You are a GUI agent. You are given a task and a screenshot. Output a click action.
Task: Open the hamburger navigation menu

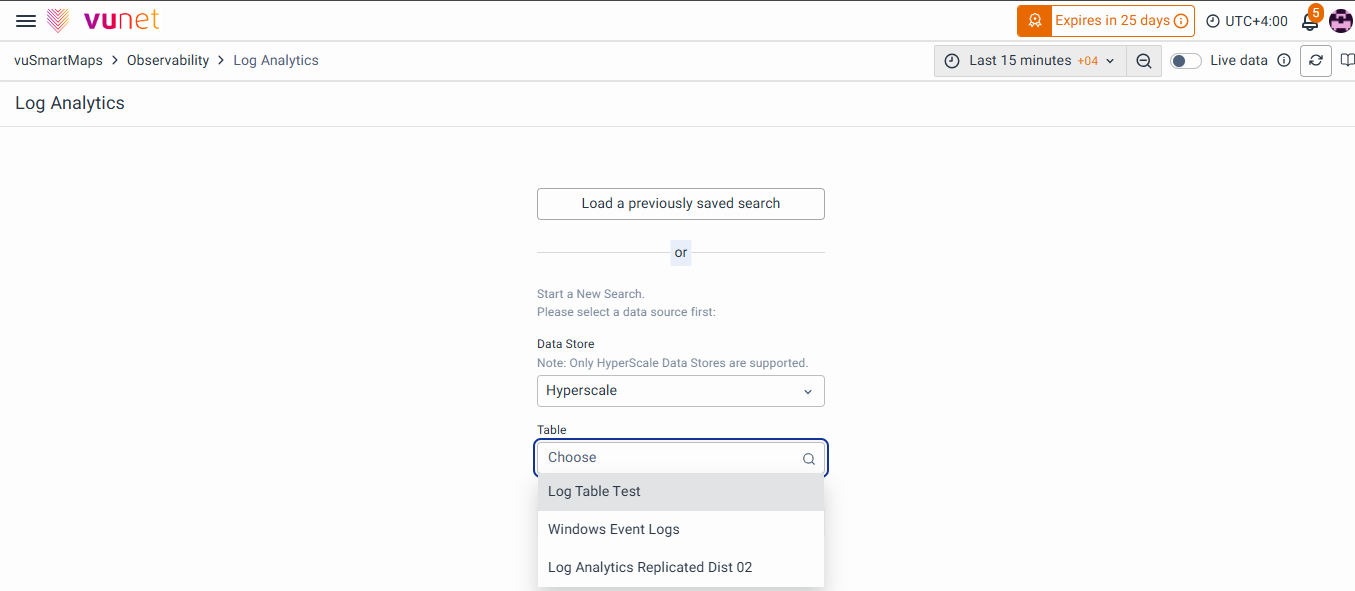point(26,21)
